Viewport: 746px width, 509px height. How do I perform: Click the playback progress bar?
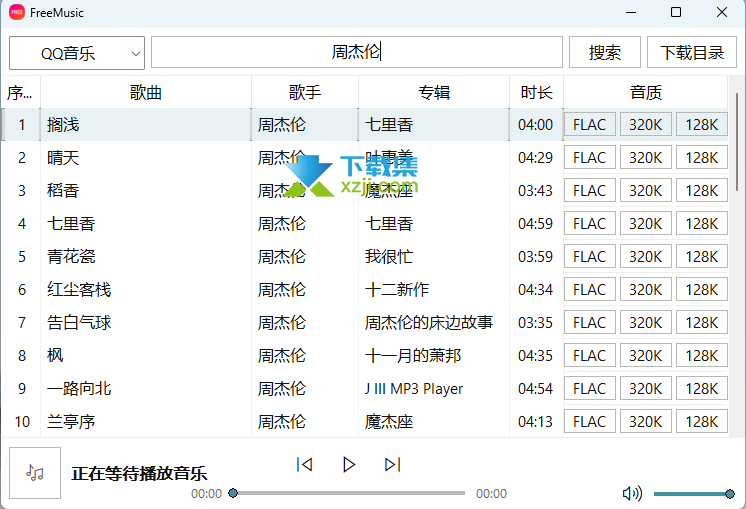[x=349, y=493]
